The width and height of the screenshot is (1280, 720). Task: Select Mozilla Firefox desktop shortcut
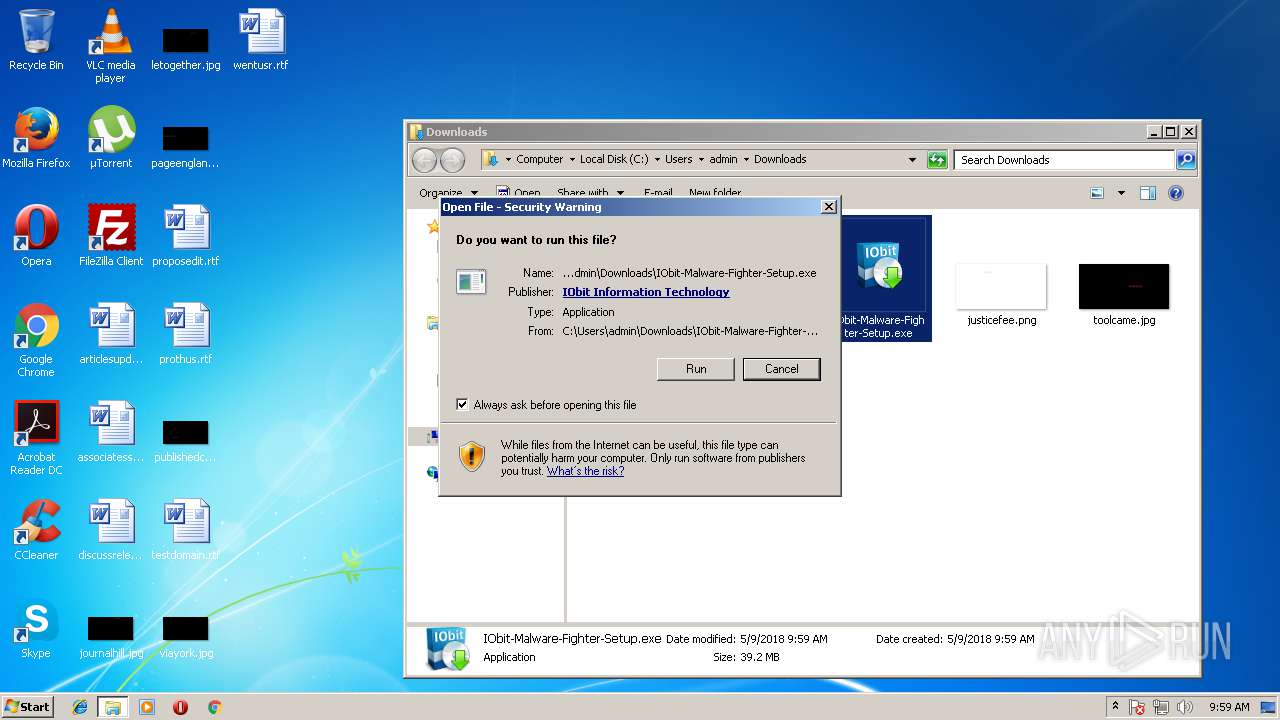click(x=36, y=138)
